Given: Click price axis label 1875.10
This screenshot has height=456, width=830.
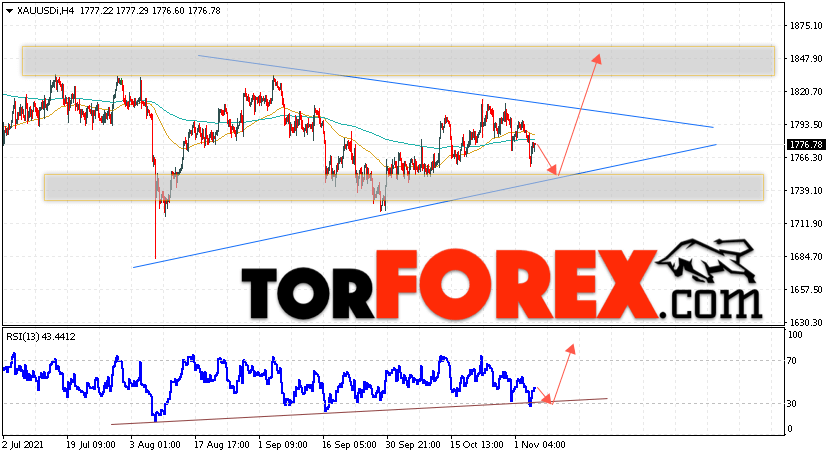Looking at the screenshot, I should point(806,25).
